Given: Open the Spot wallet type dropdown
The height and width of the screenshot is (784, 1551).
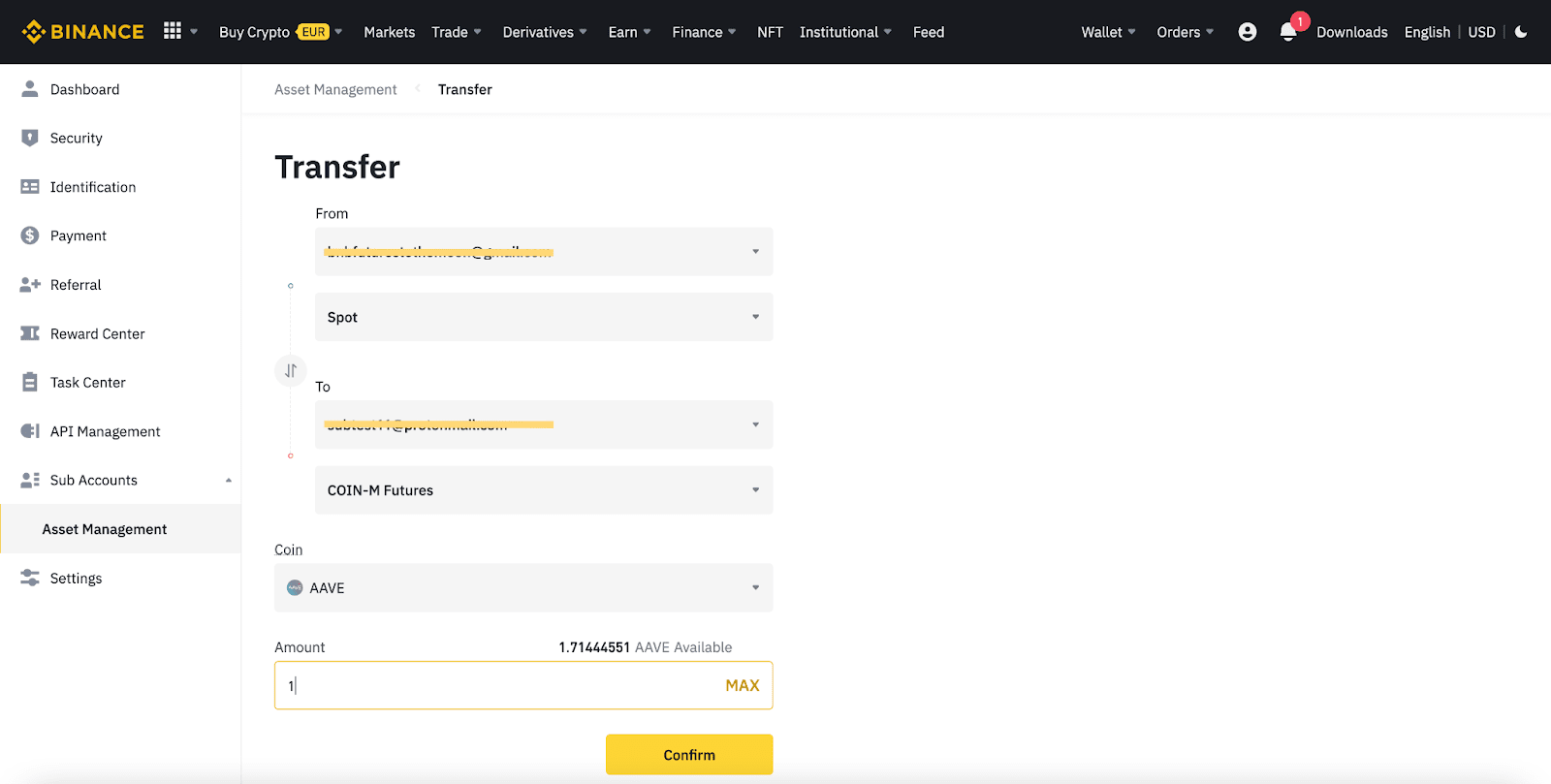Looking at the screenshot, I should (x=543, y=317).
